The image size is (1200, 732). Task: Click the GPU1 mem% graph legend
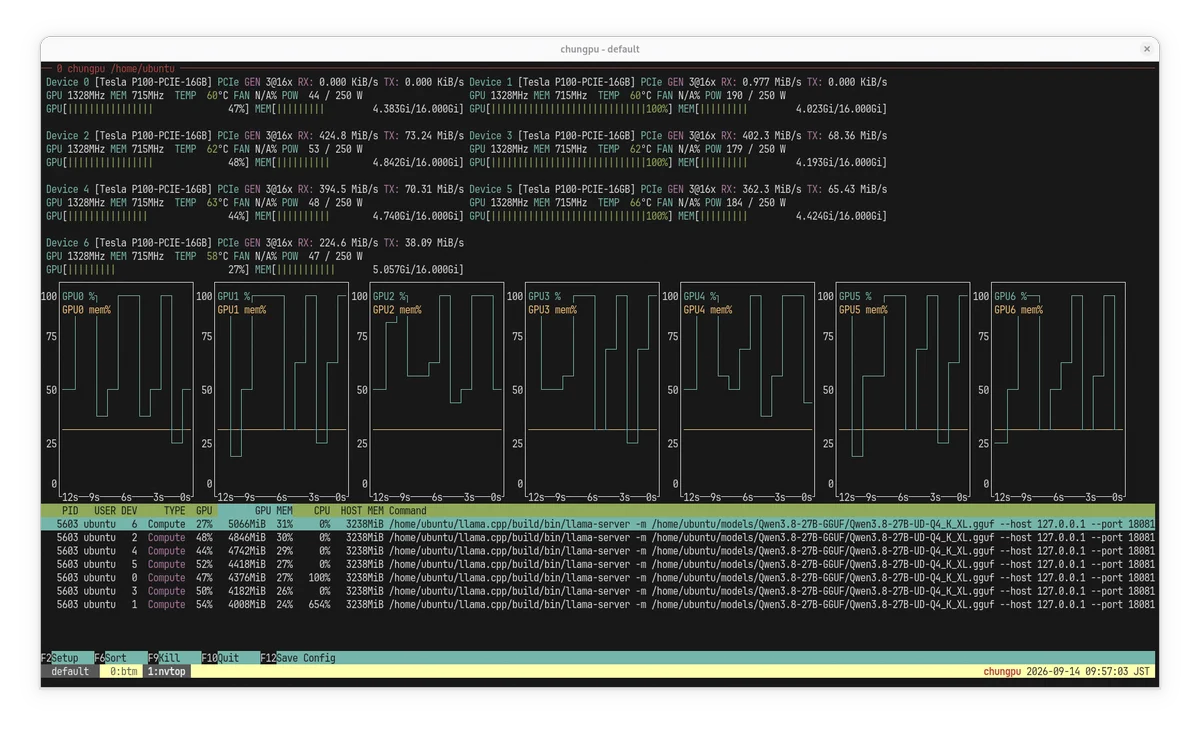241,310
